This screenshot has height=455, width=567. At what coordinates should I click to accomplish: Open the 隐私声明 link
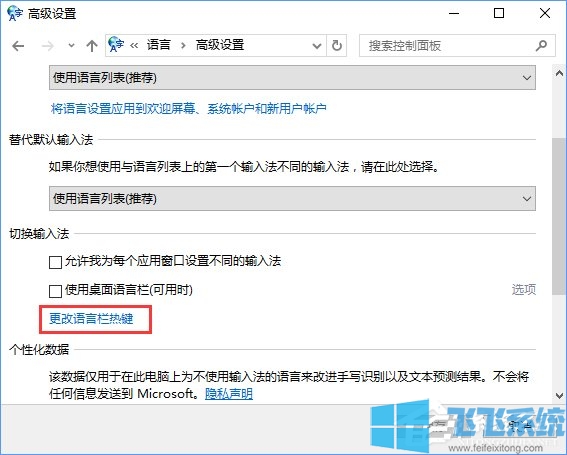click(x=229, y=393)
